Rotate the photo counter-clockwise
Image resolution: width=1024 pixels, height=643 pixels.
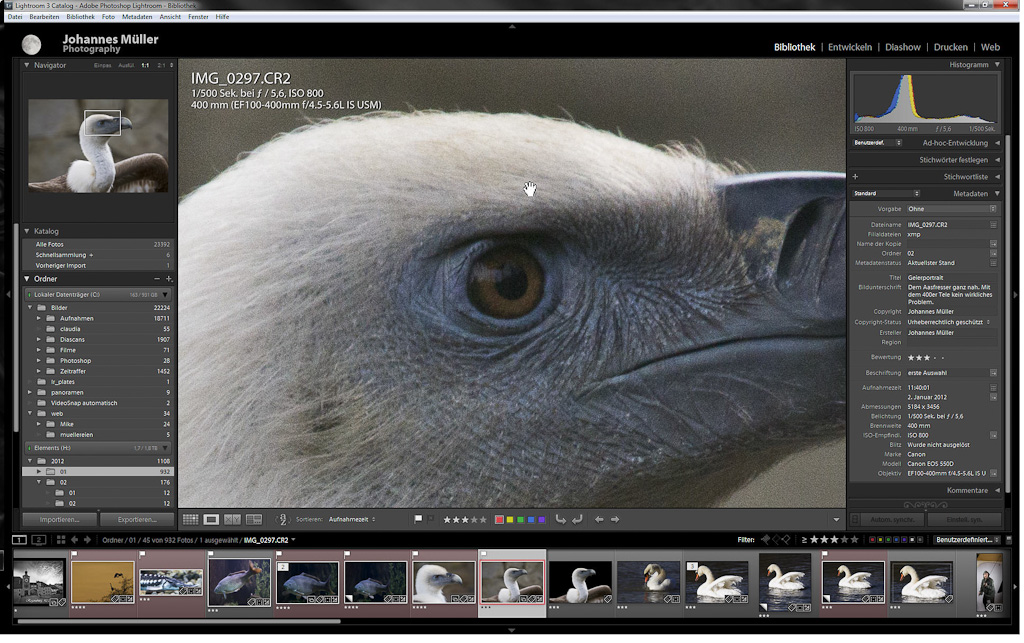point(561,520)
